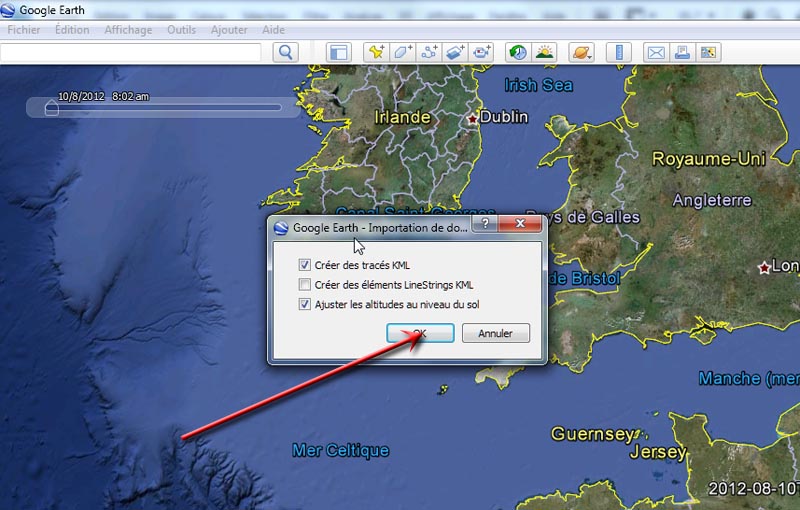This screenshot has width=800, height=510.
Task: Click the Guernsey map label
Action: click(x=593, y=434)
